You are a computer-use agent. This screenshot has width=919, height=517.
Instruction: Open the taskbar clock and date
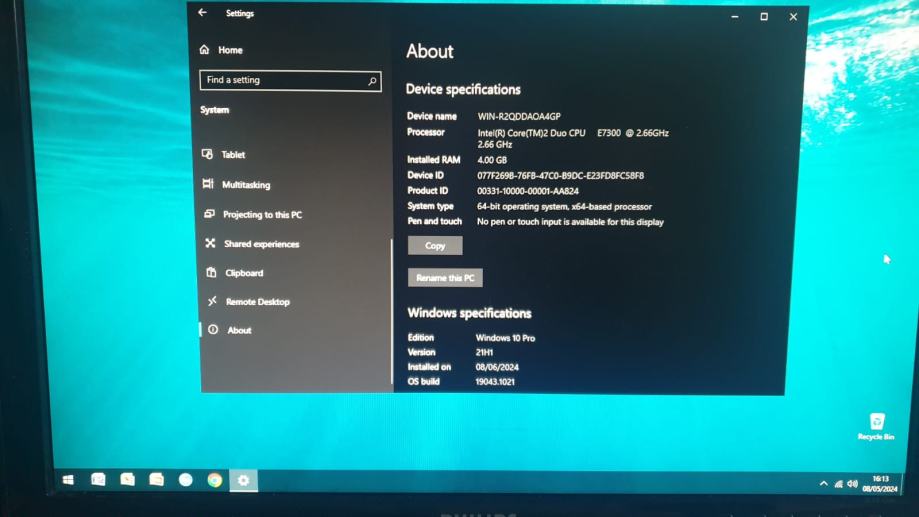click(880, 484)
